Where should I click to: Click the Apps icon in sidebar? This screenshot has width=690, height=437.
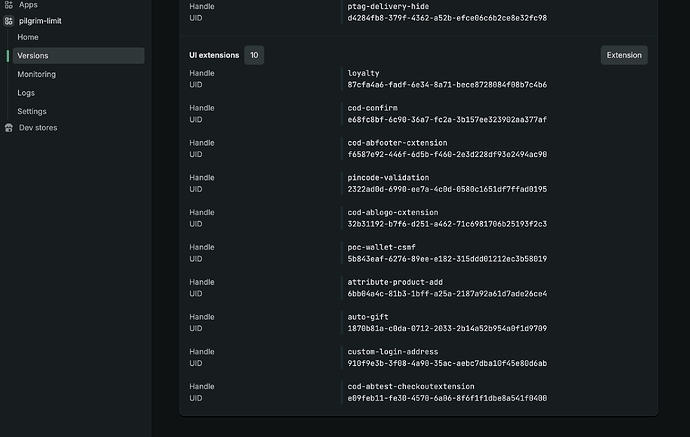(9, 5)
